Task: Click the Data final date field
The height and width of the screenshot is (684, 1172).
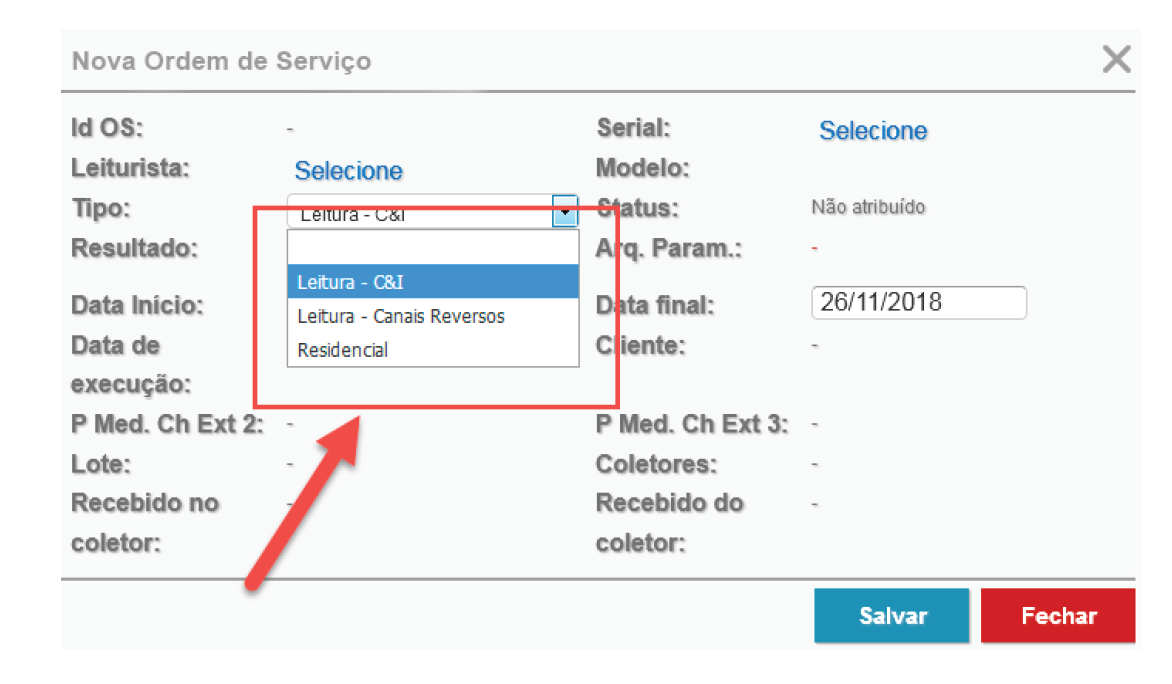Action: coord(918,303)
